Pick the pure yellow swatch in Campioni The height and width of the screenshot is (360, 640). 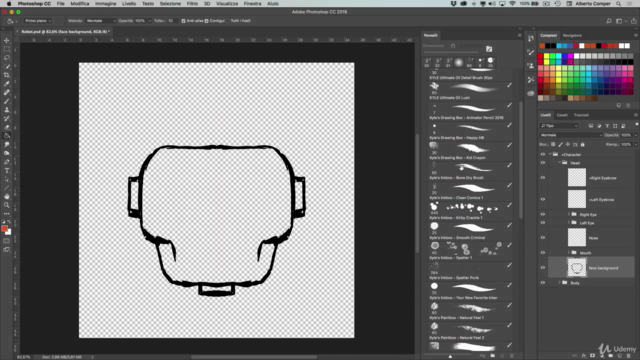point(547,56)
